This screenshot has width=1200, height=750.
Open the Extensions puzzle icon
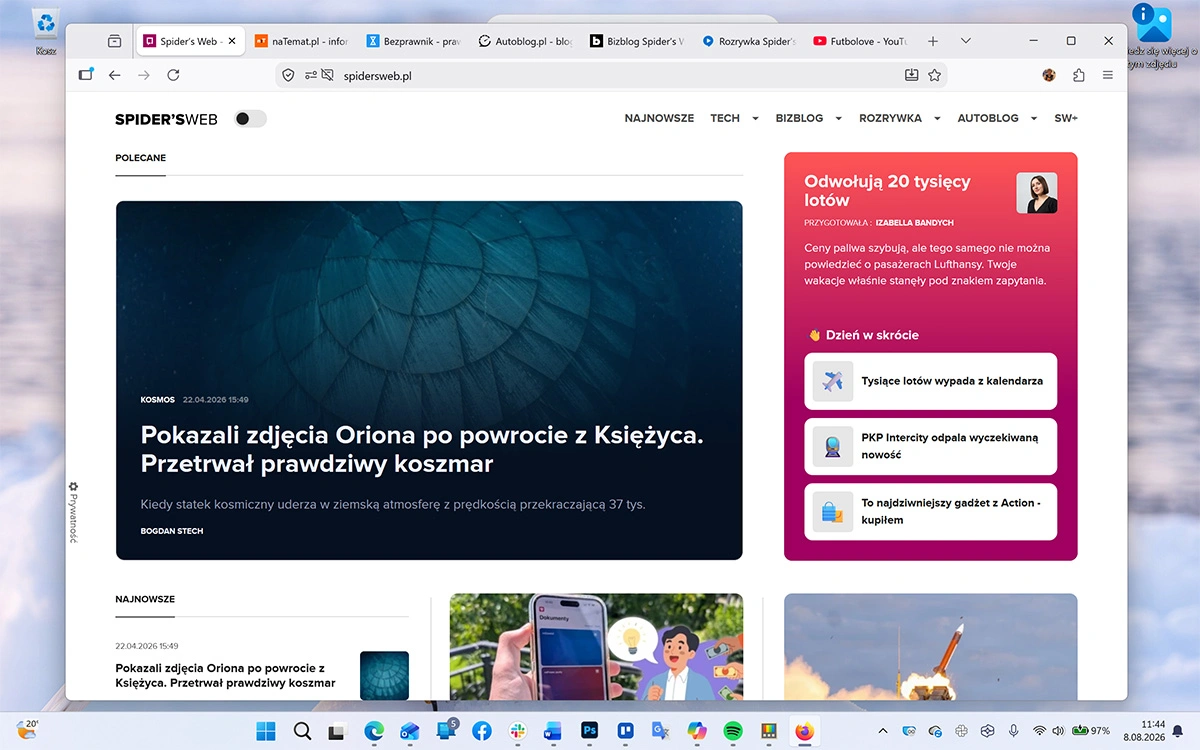pyautogui.click(x=1078, y=75)
